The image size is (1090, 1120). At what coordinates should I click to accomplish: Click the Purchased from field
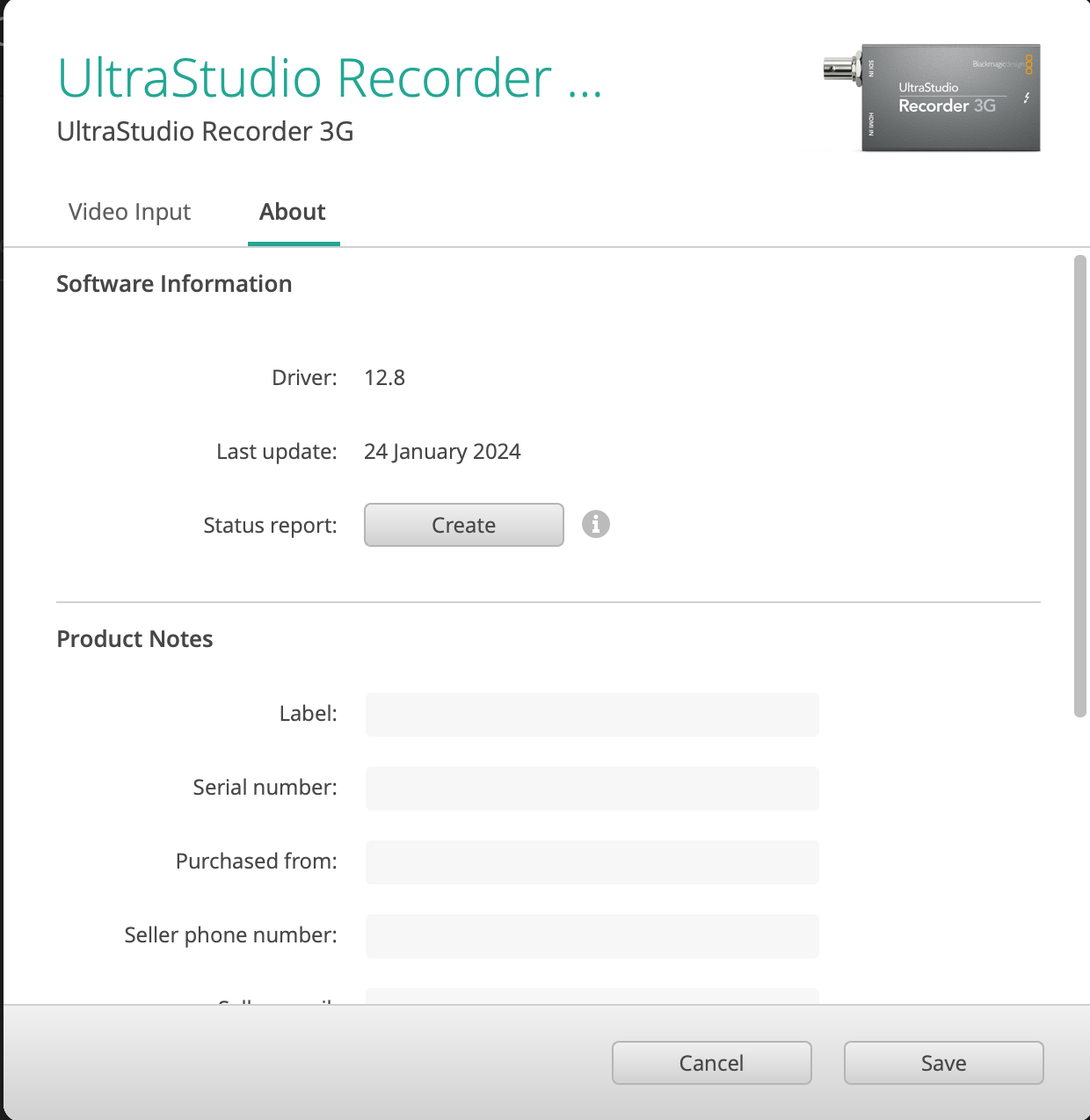[x=592, y=862]
